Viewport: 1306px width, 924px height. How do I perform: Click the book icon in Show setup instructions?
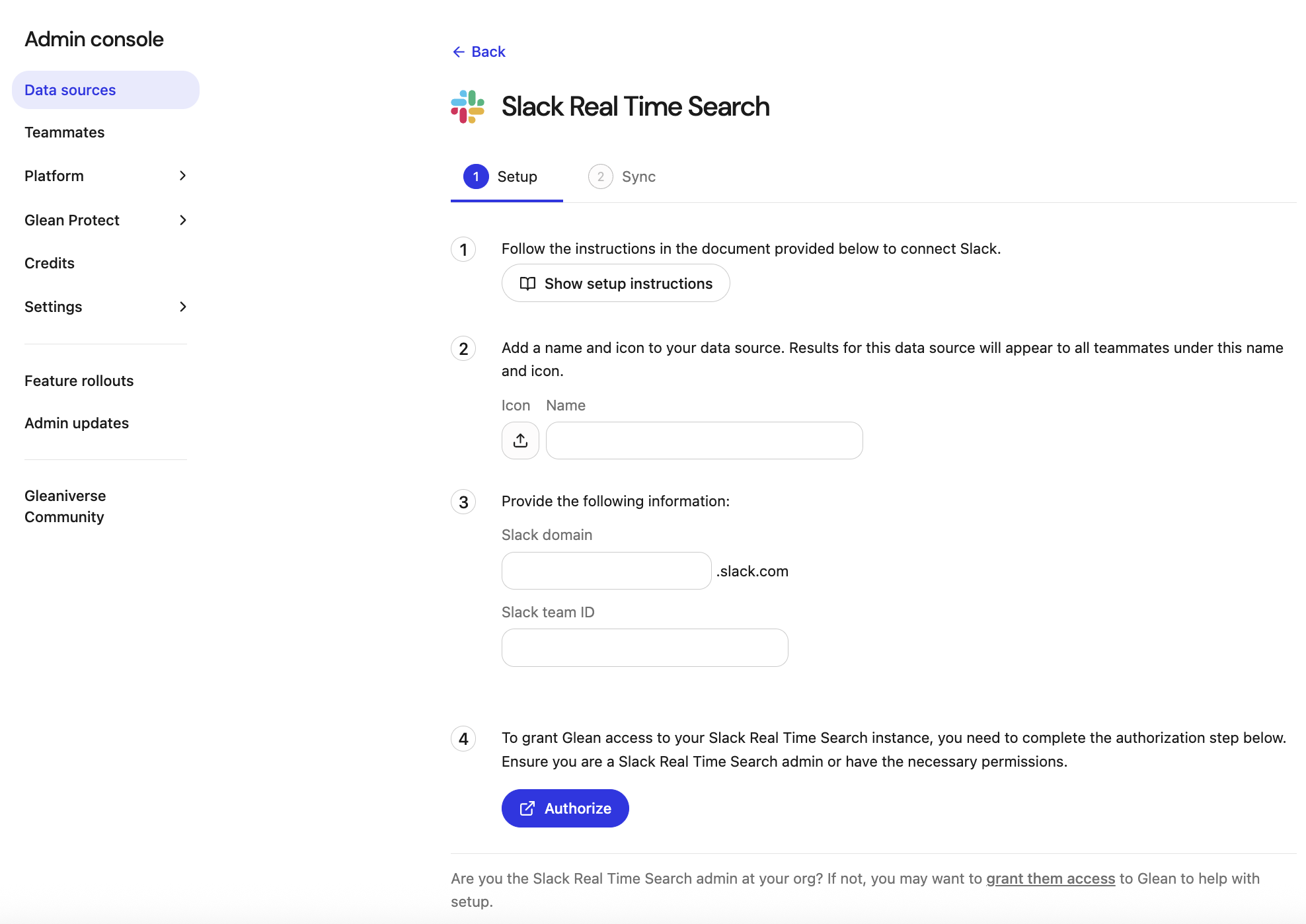coord(529,283)
